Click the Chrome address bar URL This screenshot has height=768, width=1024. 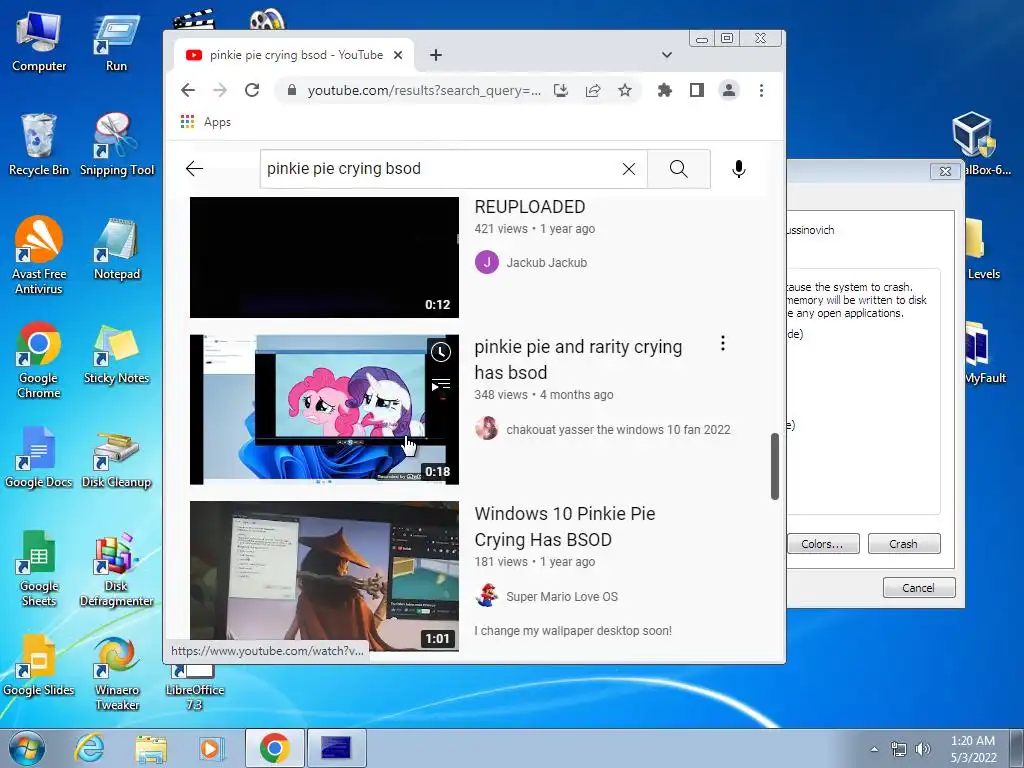[x=424, y=90]
